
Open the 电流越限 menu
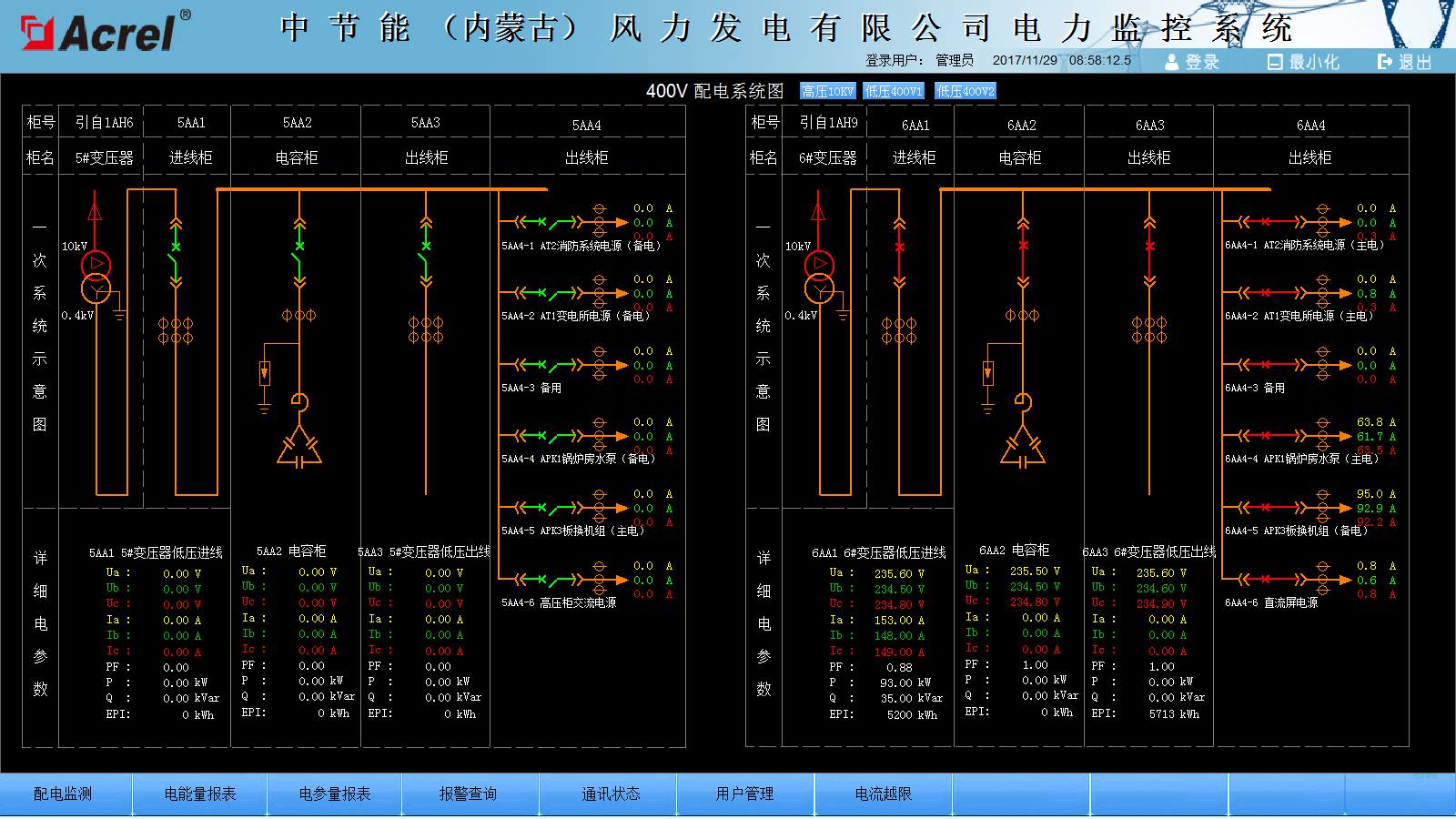(x=883, y=794)
